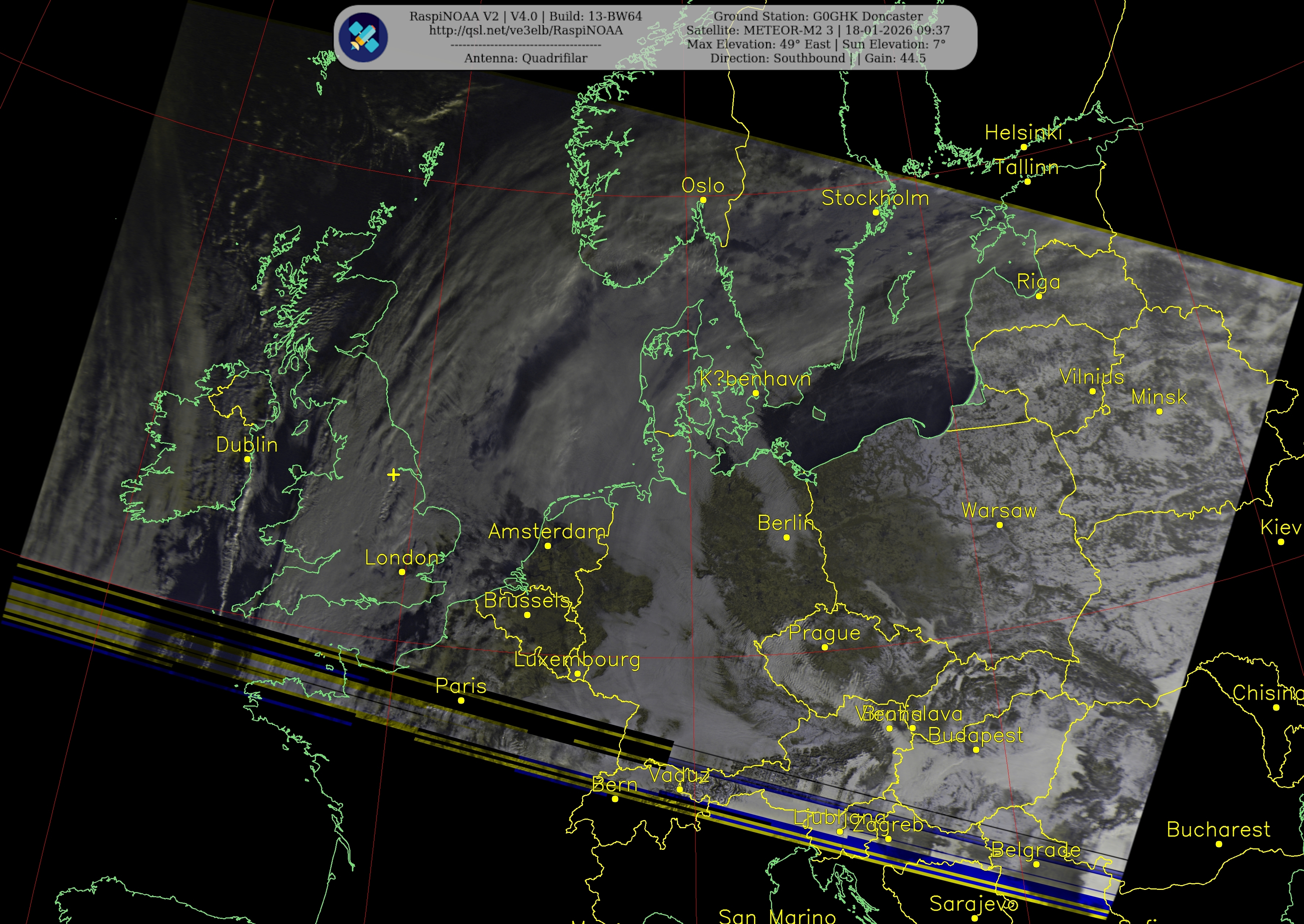The image size is (1304, 924).
Task: Click the Budapest city label
Action: click(976, 735)
